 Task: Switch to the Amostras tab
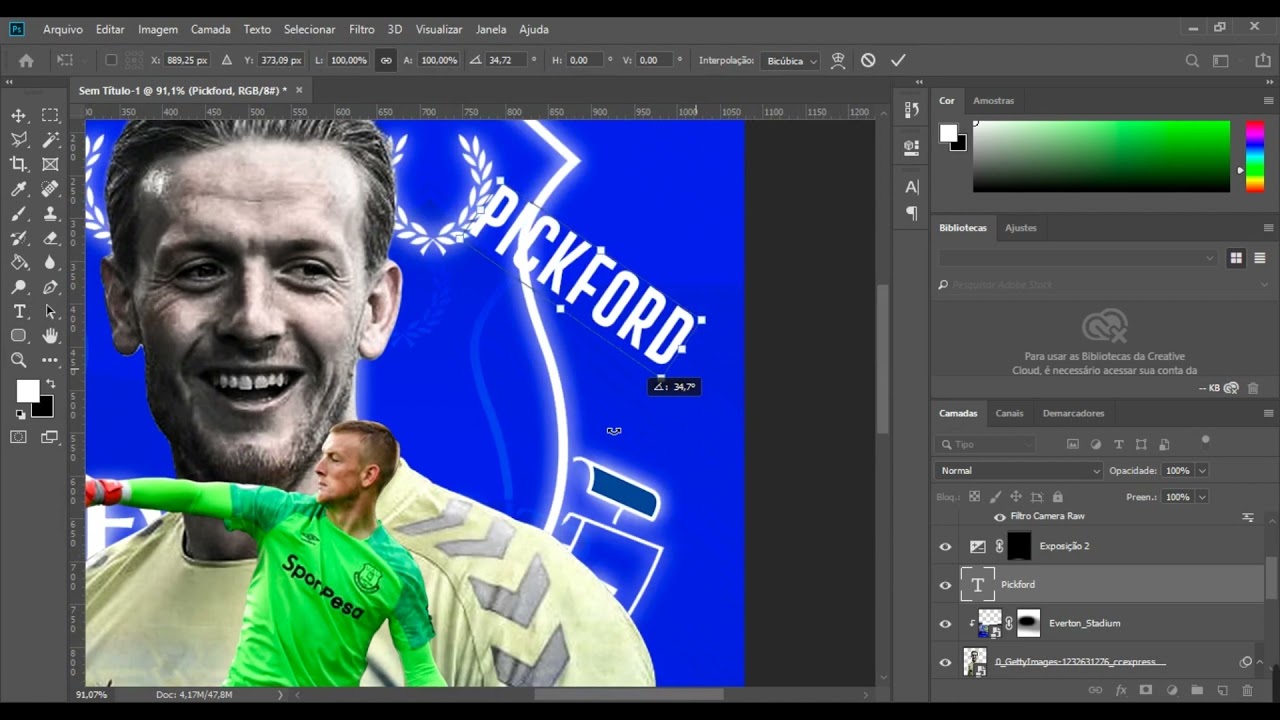993,100
